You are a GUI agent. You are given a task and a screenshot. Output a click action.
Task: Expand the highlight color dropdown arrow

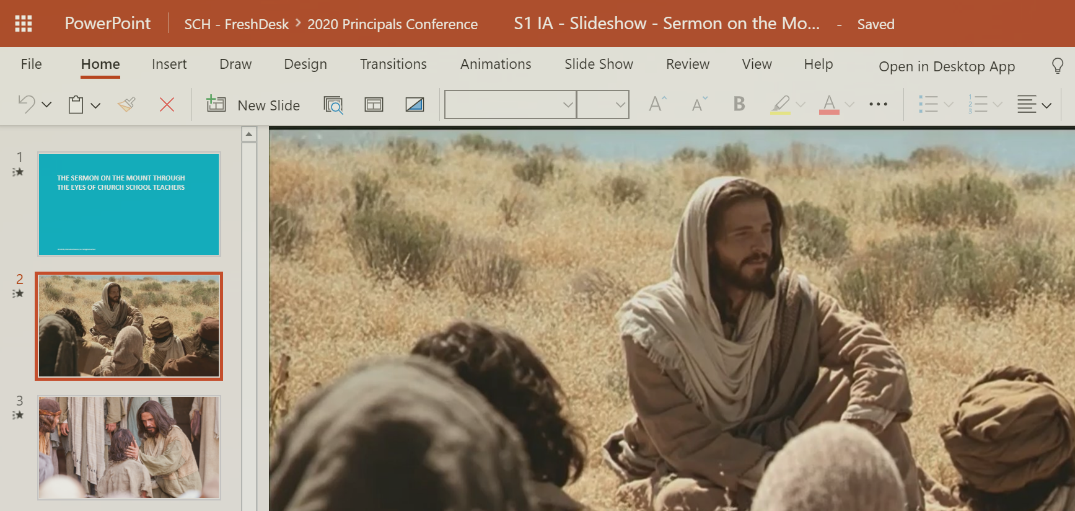coord(801,105)
